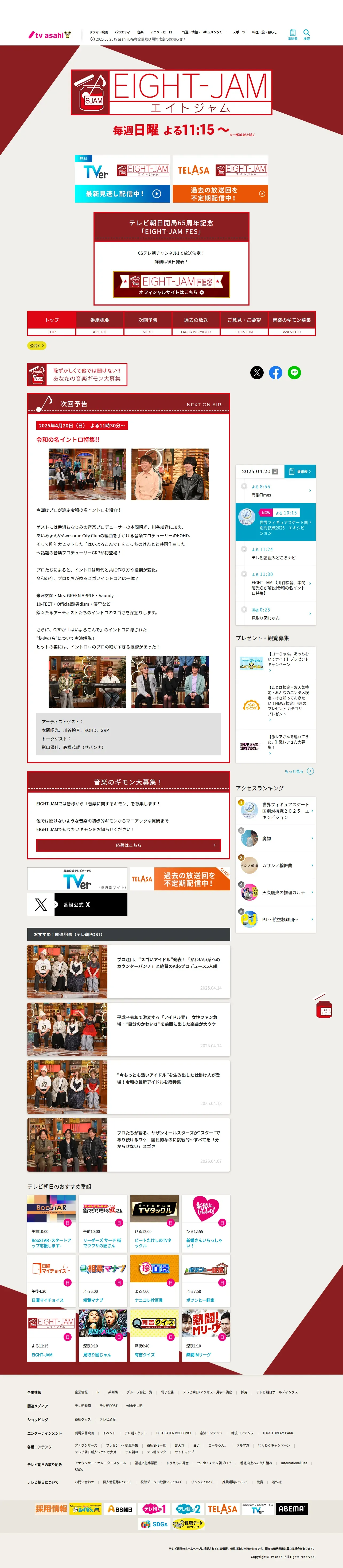
Task: Click the TVer play icon on 最新見逃し配信中 banner
Action: pyautogui.click(x=157, y=194)
